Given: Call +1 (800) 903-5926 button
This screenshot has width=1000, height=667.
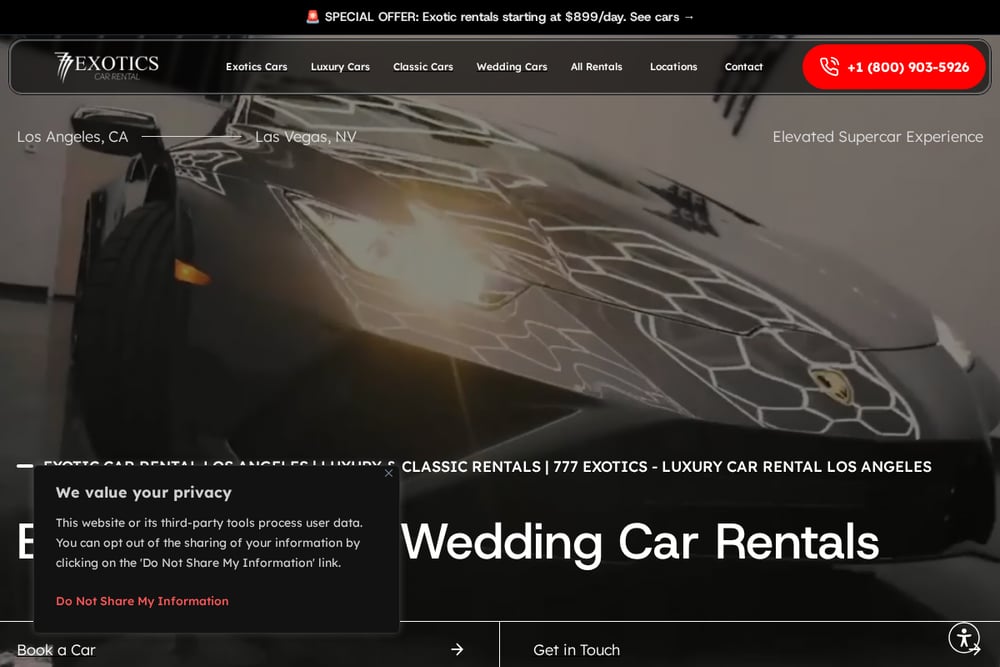Looking at the screenshot, I should pos(893,67).
